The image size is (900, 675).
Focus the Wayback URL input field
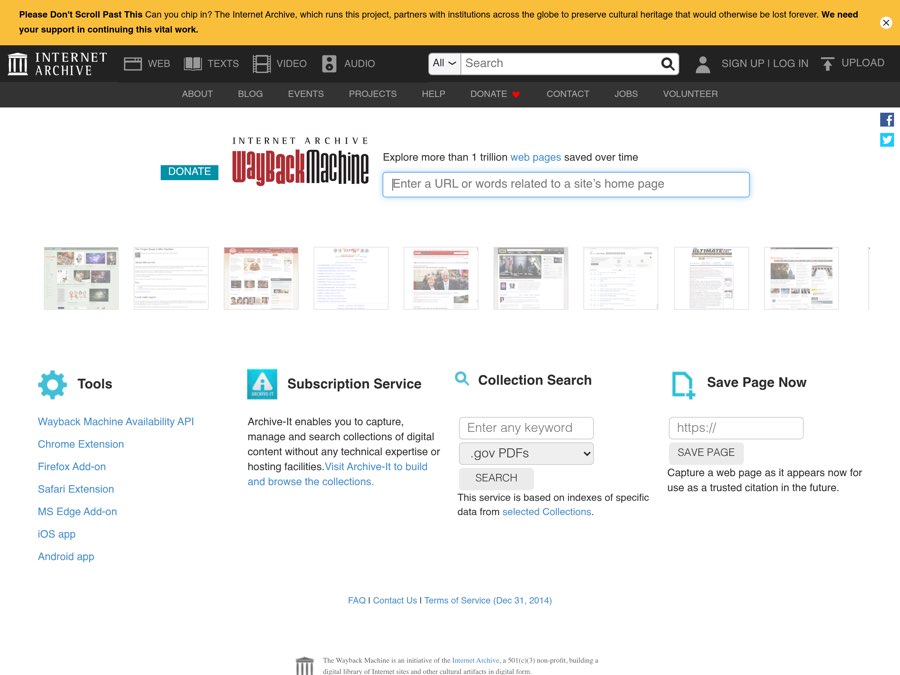click(x=566, y=185)
